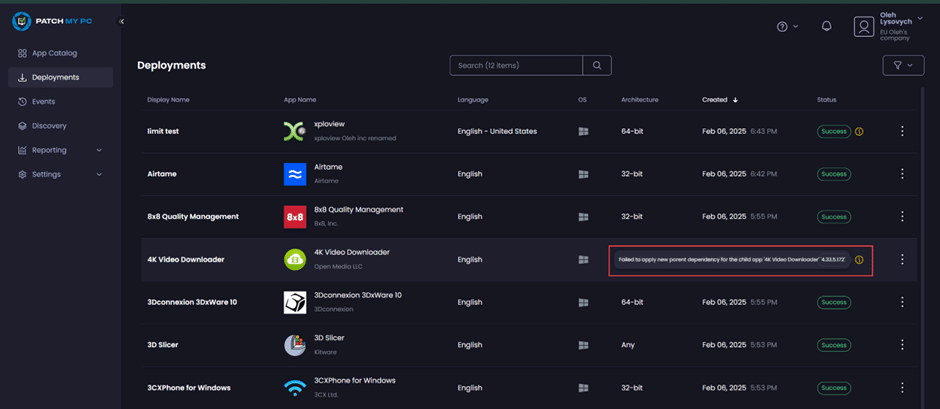Click the user profile avatar icon
This screenshot has width=940, height=409.
point(864,27)
